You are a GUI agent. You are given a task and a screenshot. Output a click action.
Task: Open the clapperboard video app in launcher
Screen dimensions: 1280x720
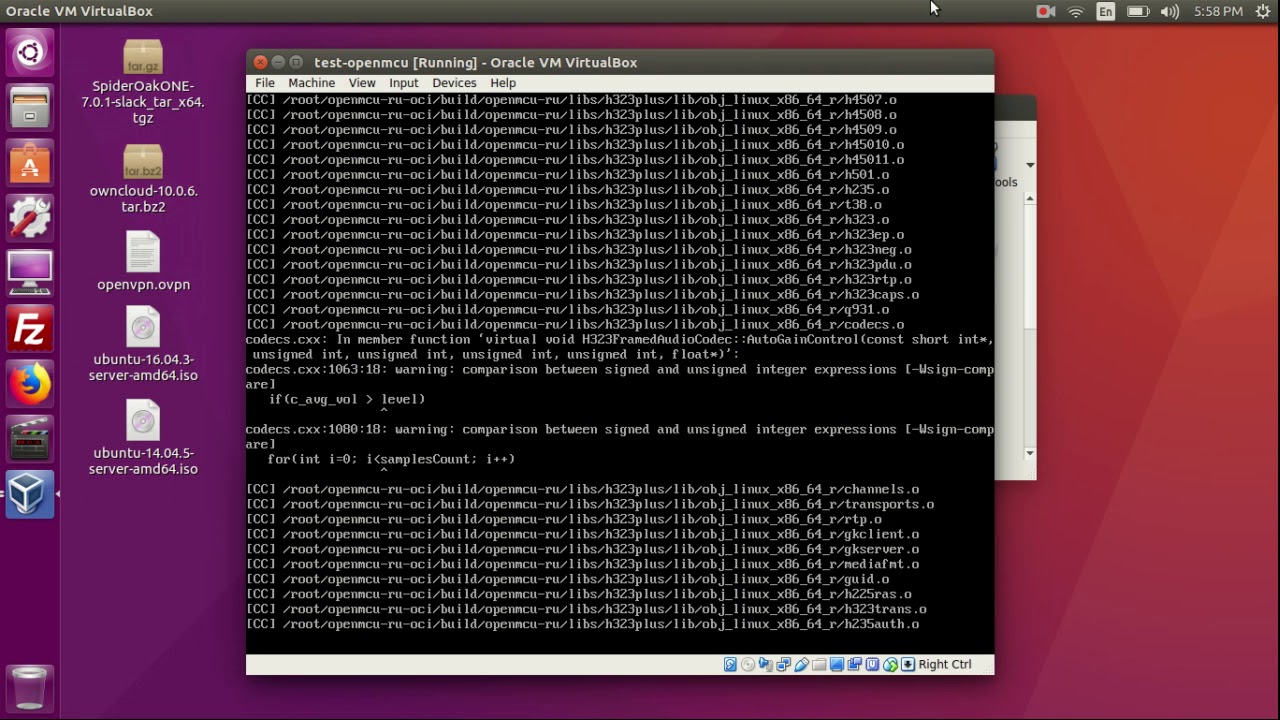coord(30,438)
